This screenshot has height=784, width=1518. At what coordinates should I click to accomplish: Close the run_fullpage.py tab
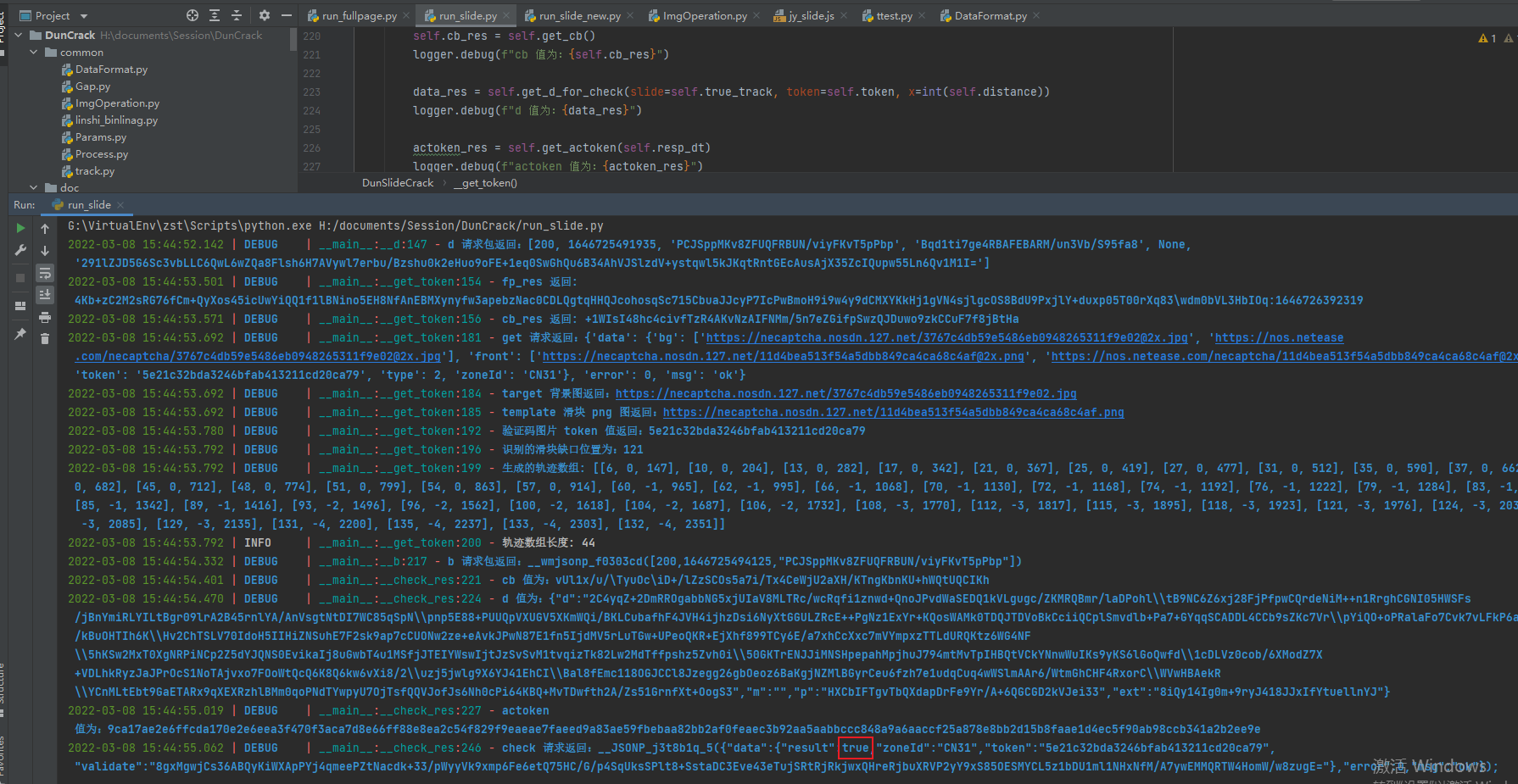(406, 15)
